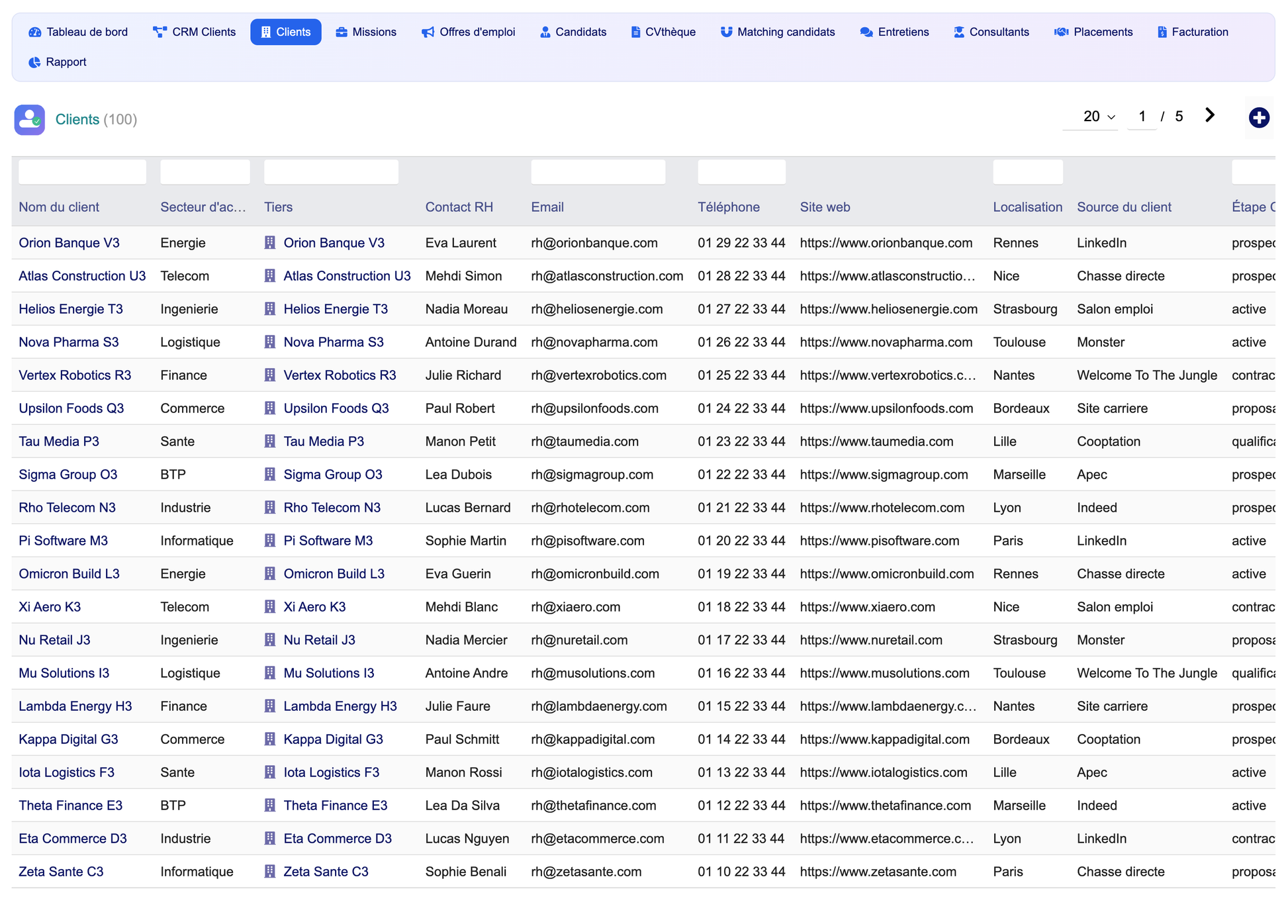Image resolution: width=1288 pixels, height=924 pixels.
Task: Open client Nova Pharma S3
Action: tap(69, 342)
